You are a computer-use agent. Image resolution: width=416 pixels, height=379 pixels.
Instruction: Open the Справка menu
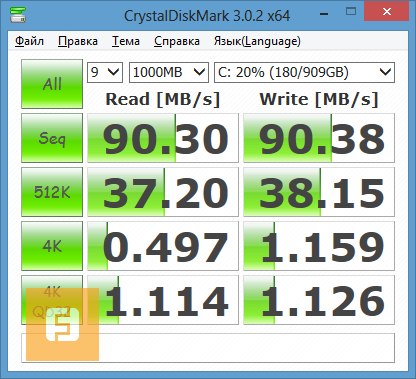(177, 41)
